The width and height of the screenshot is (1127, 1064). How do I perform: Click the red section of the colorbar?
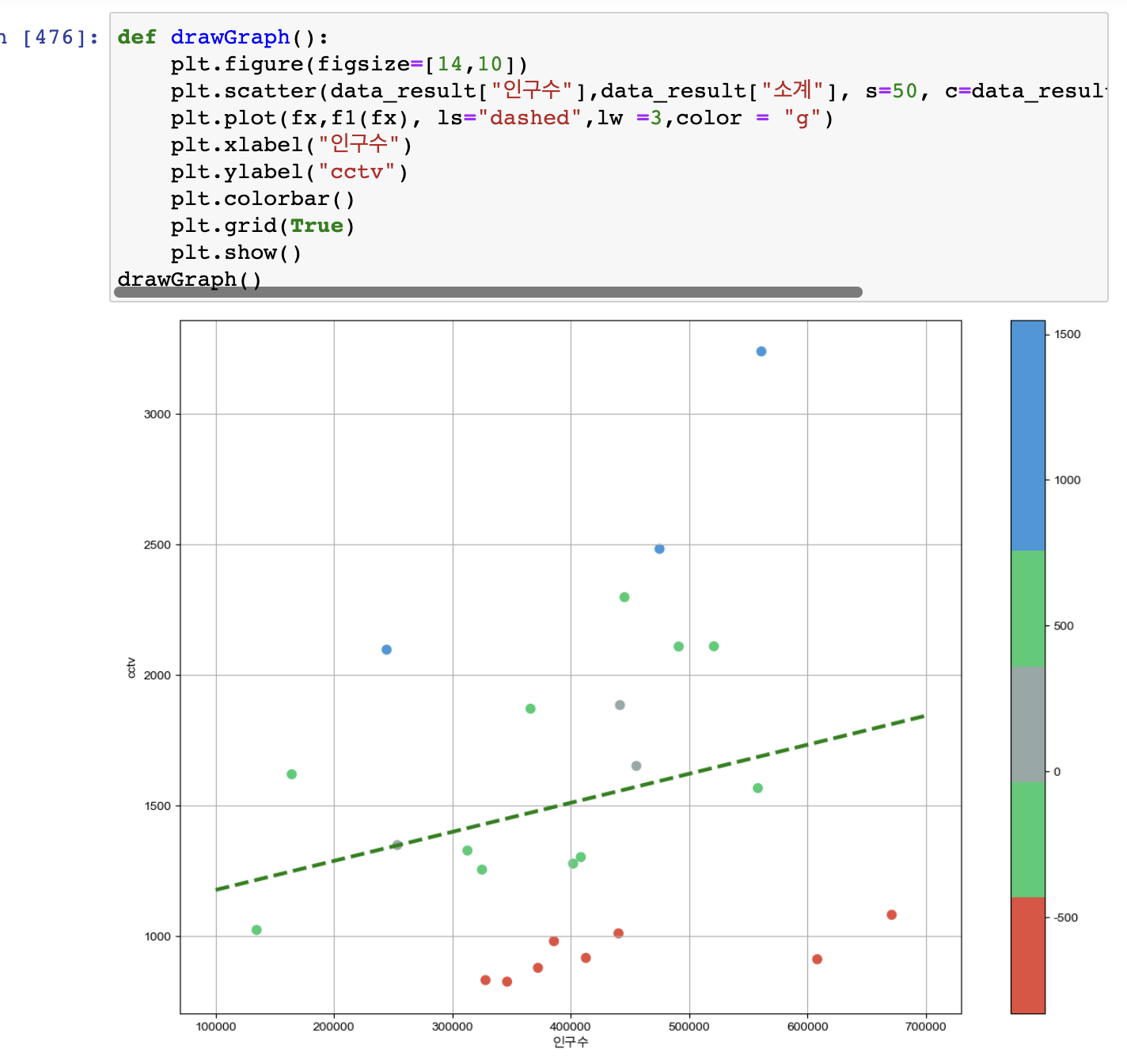[x=1027, y=955]
